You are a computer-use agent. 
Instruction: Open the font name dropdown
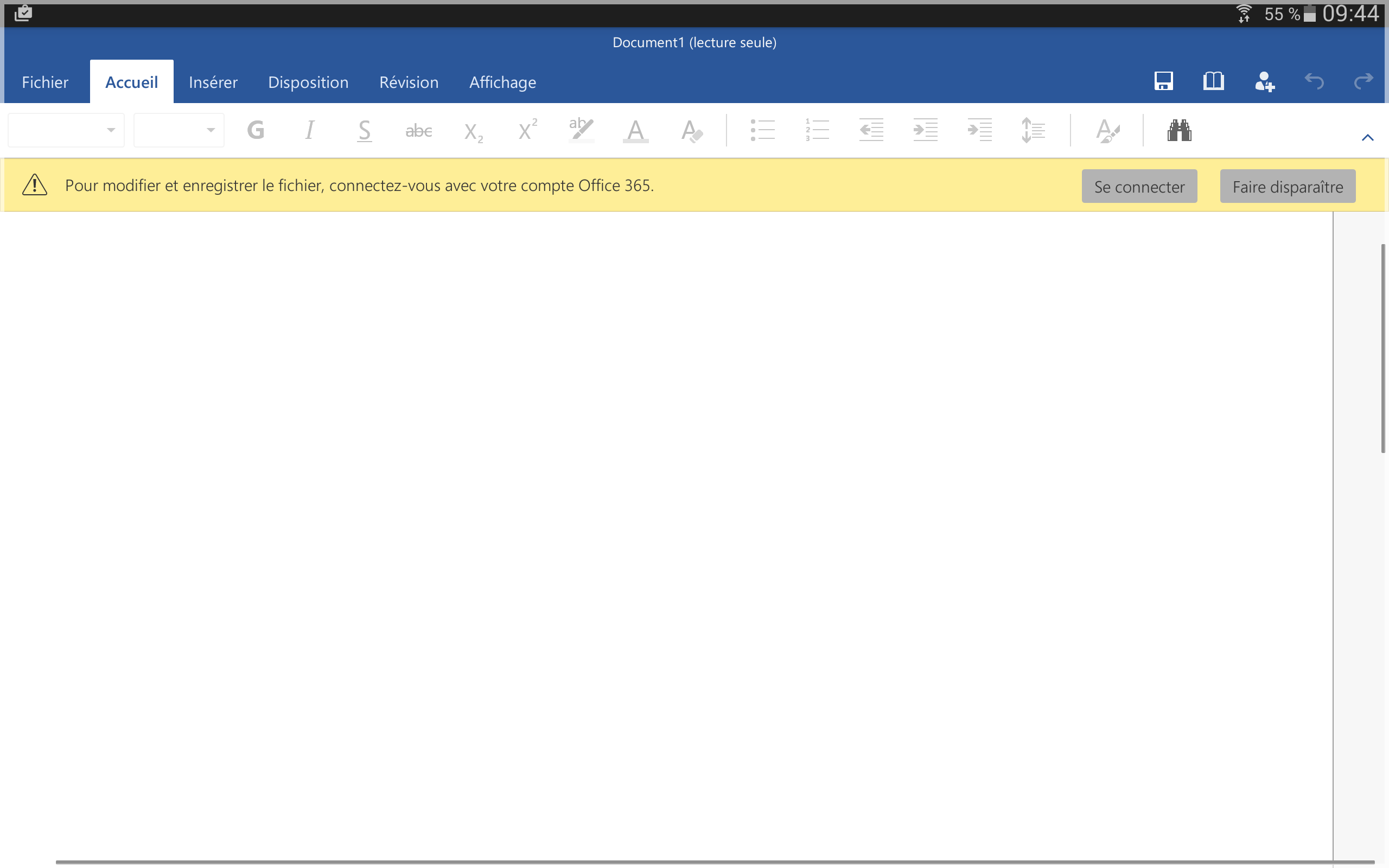click(66, 130)
